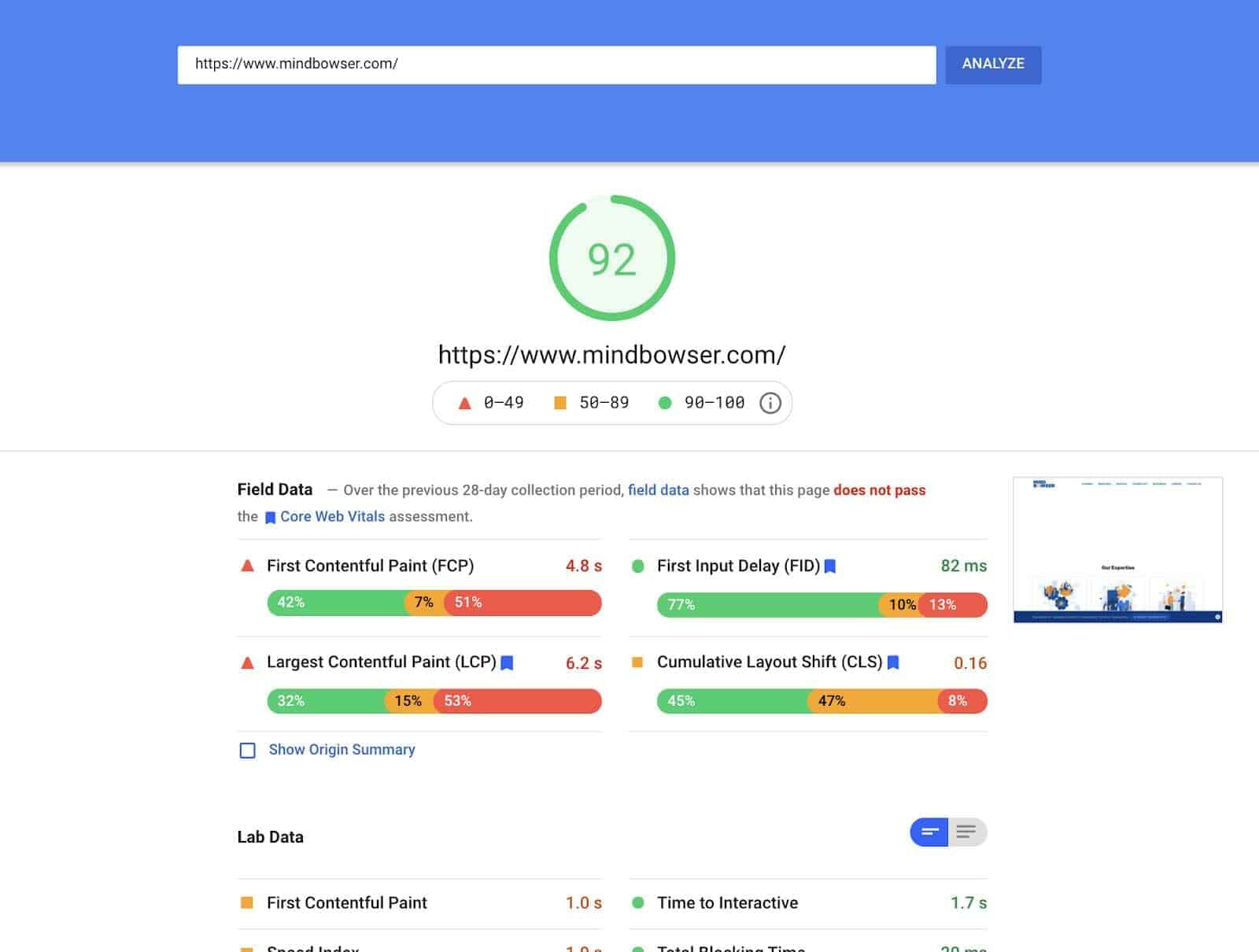Open the field data link in the description
The width and height of the screenshot is (1259, 952).
coord(659,489)
